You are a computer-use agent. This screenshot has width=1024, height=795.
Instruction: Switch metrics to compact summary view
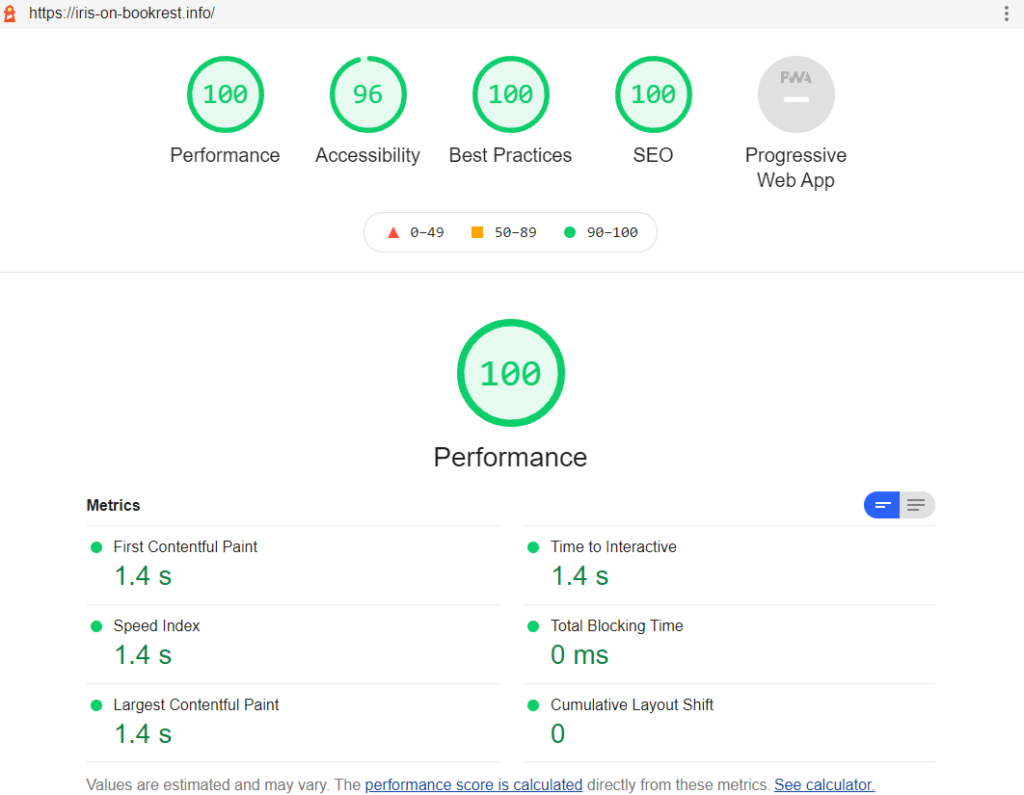point(882,505)
